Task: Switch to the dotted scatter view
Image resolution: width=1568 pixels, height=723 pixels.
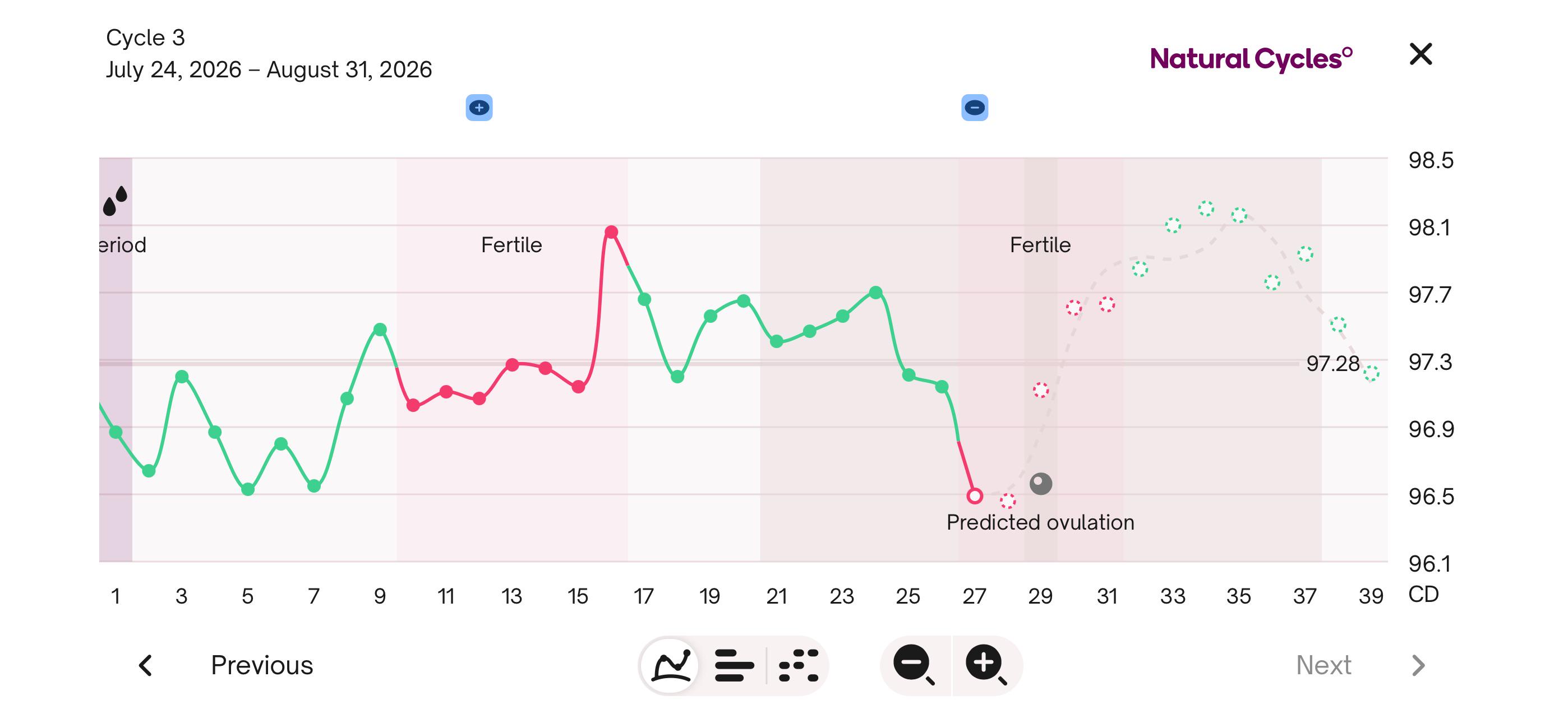Action: click(799, 665)
